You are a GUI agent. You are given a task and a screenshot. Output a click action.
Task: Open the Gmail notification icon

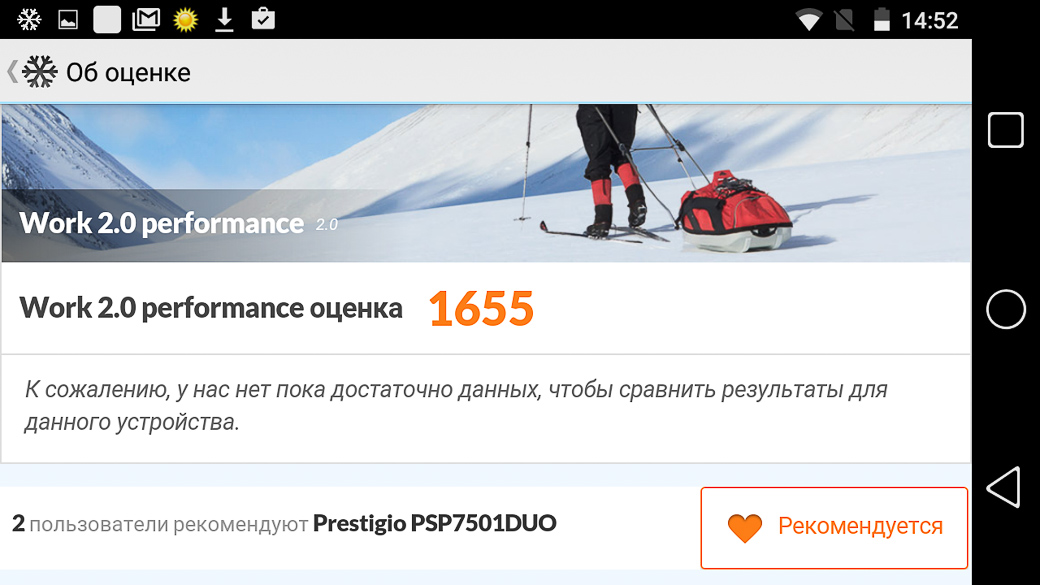point(146,20)
